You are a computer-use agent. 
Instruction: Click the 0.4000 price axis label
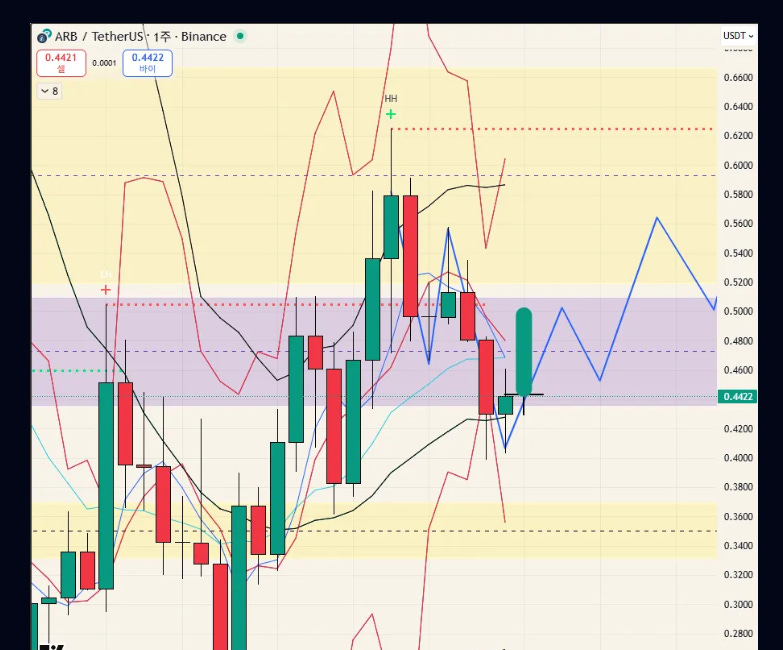(x=738, y=458)
